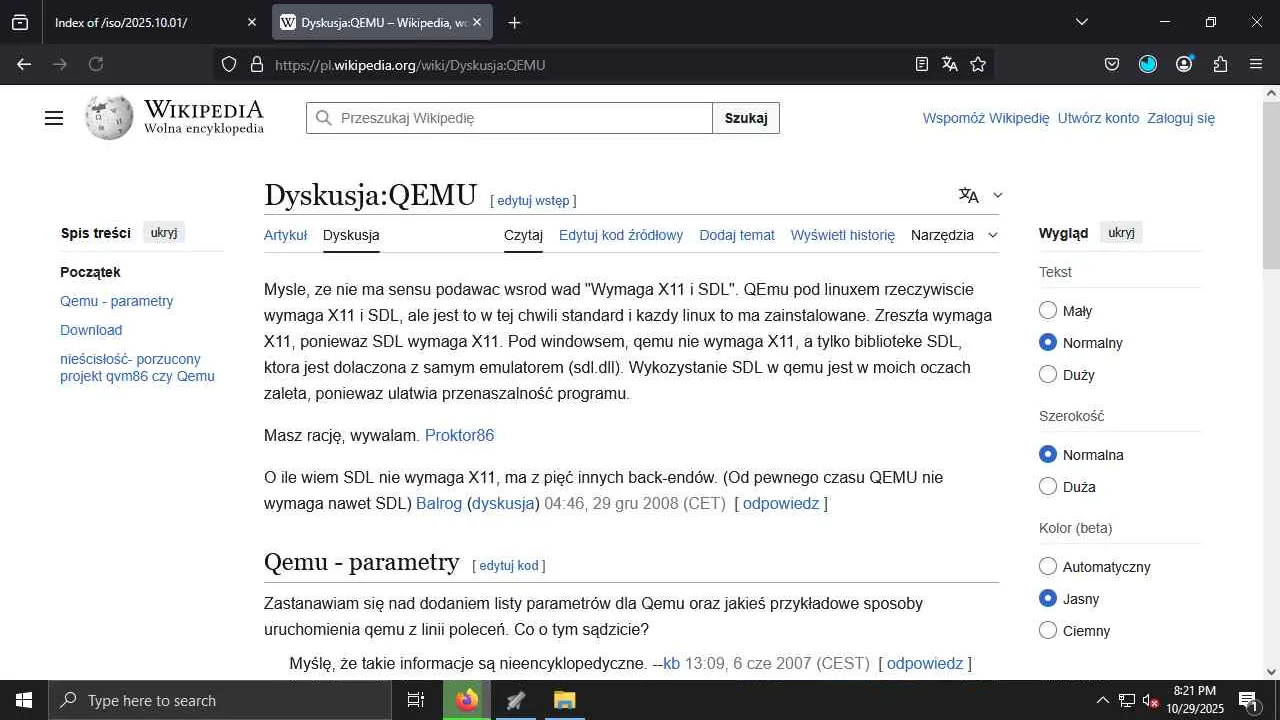Select the Czytaj view tab
This screenshot has width=1280, height=720.
[x=523, y=235]
